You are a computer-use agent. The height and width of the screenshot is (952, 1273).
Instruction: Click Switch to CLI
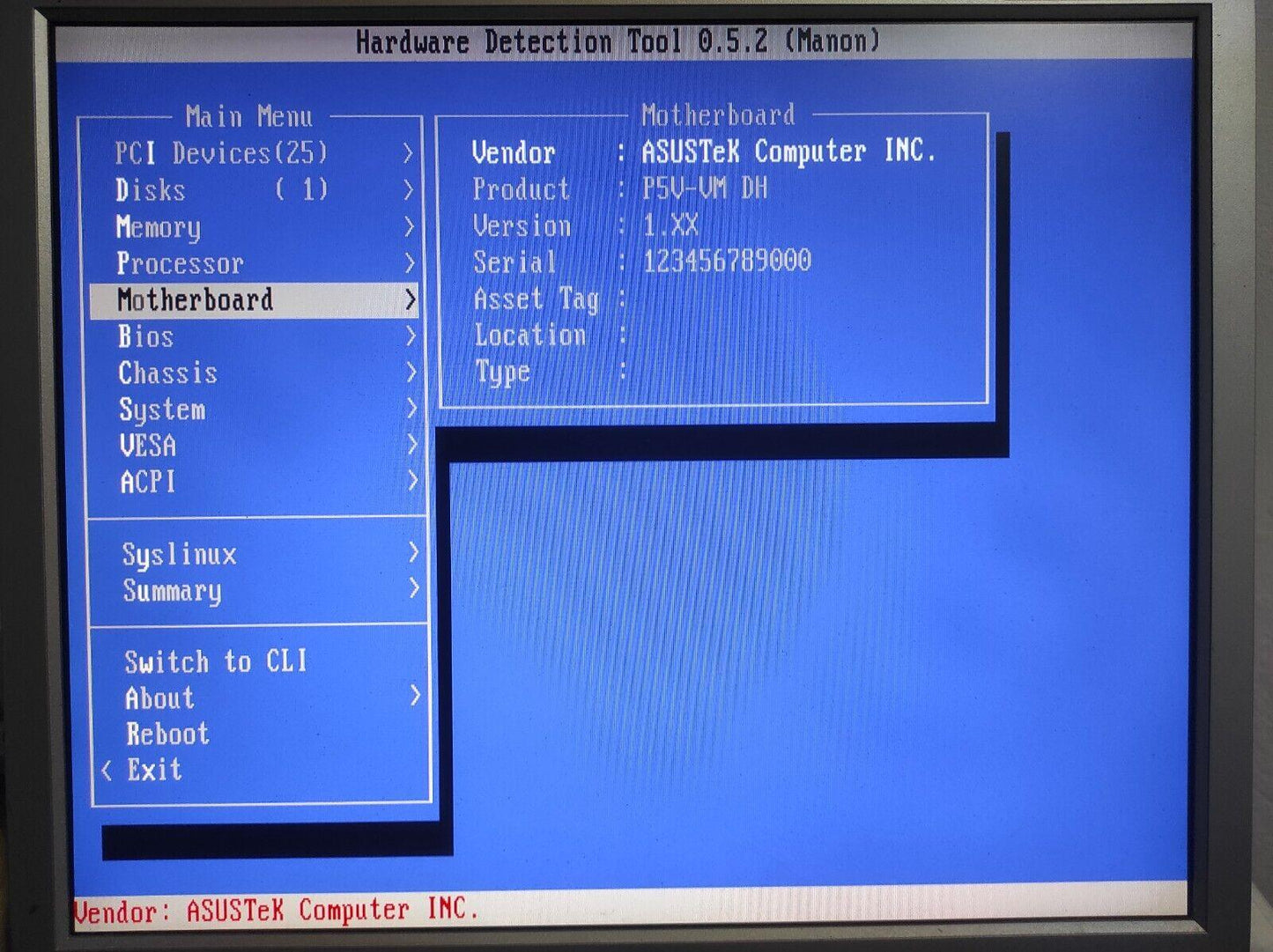[216, 661]
